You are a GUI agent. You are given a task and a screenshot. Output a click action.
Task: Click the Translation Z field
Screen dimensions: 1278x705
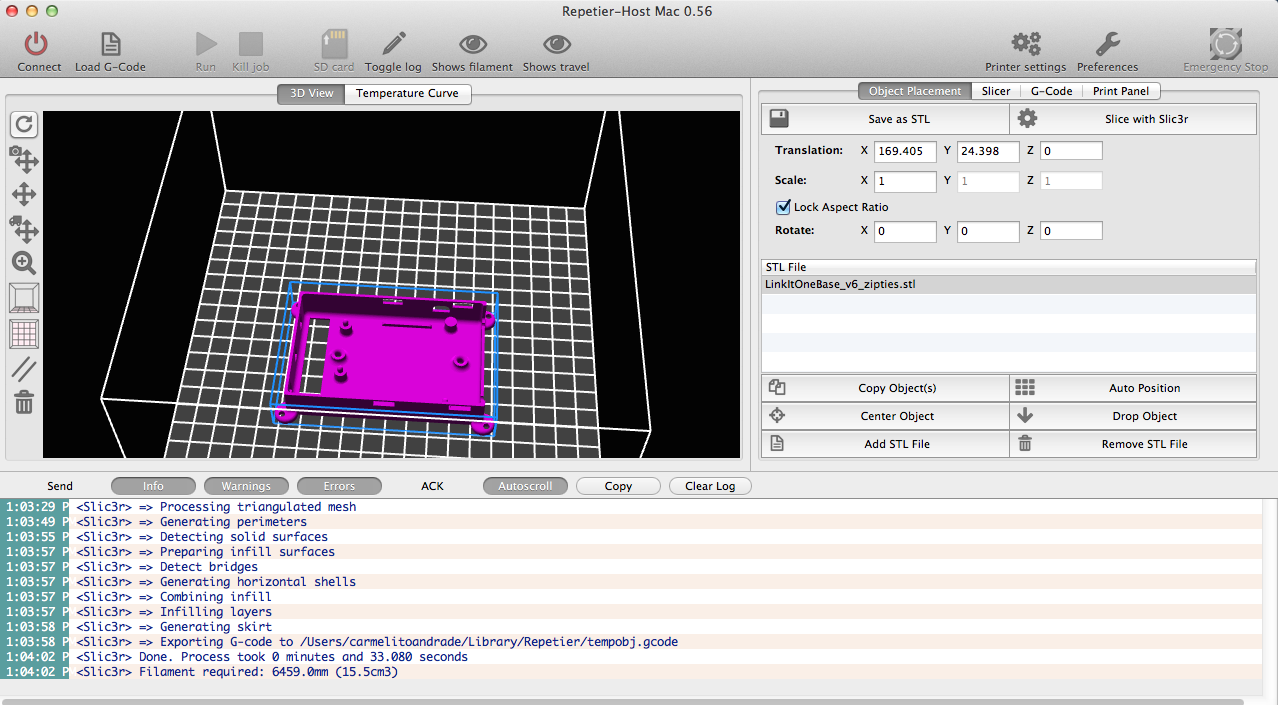click(x=1071, y=151)
